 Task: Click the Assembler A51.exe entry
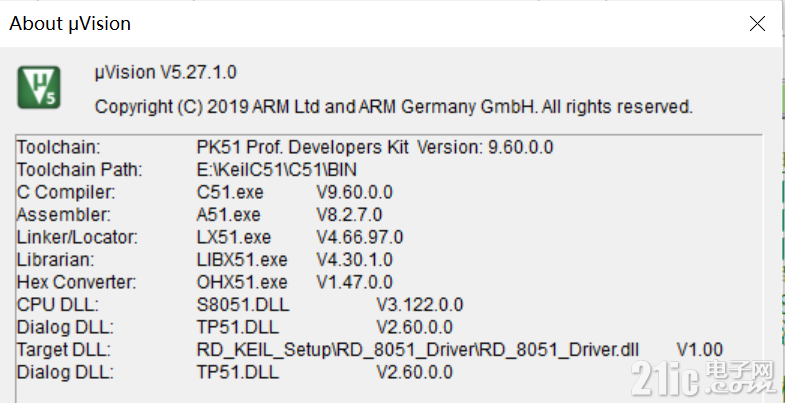229,215
